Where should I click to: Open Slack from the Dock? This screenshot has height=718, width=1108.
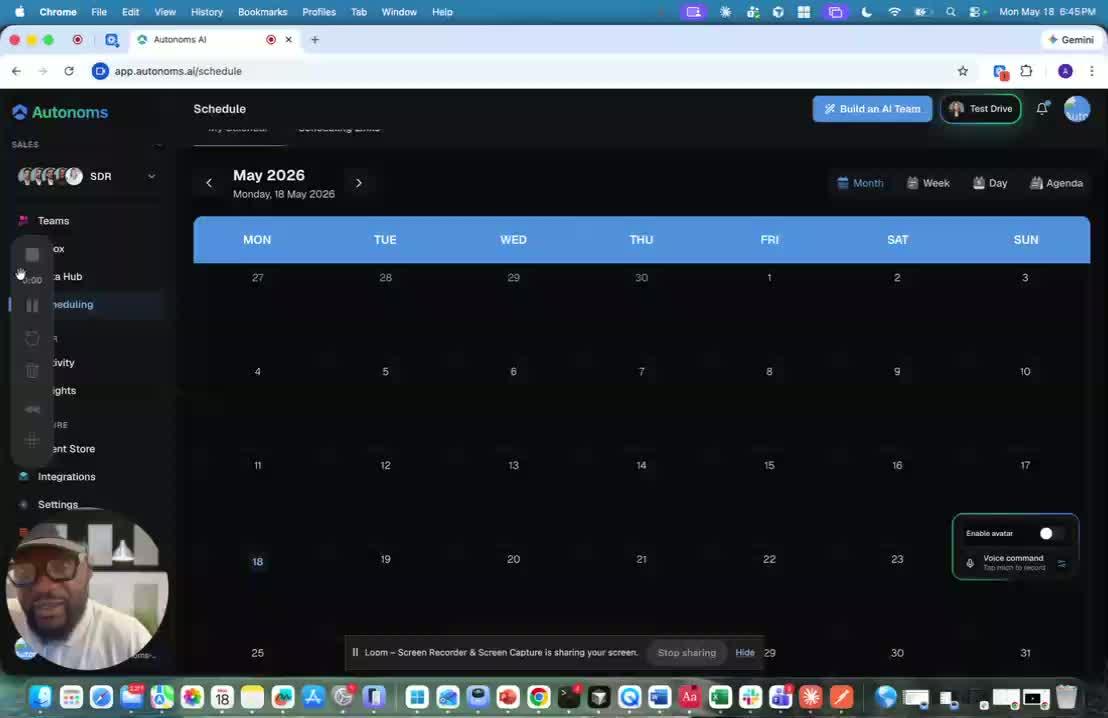[x=750, y=698]
